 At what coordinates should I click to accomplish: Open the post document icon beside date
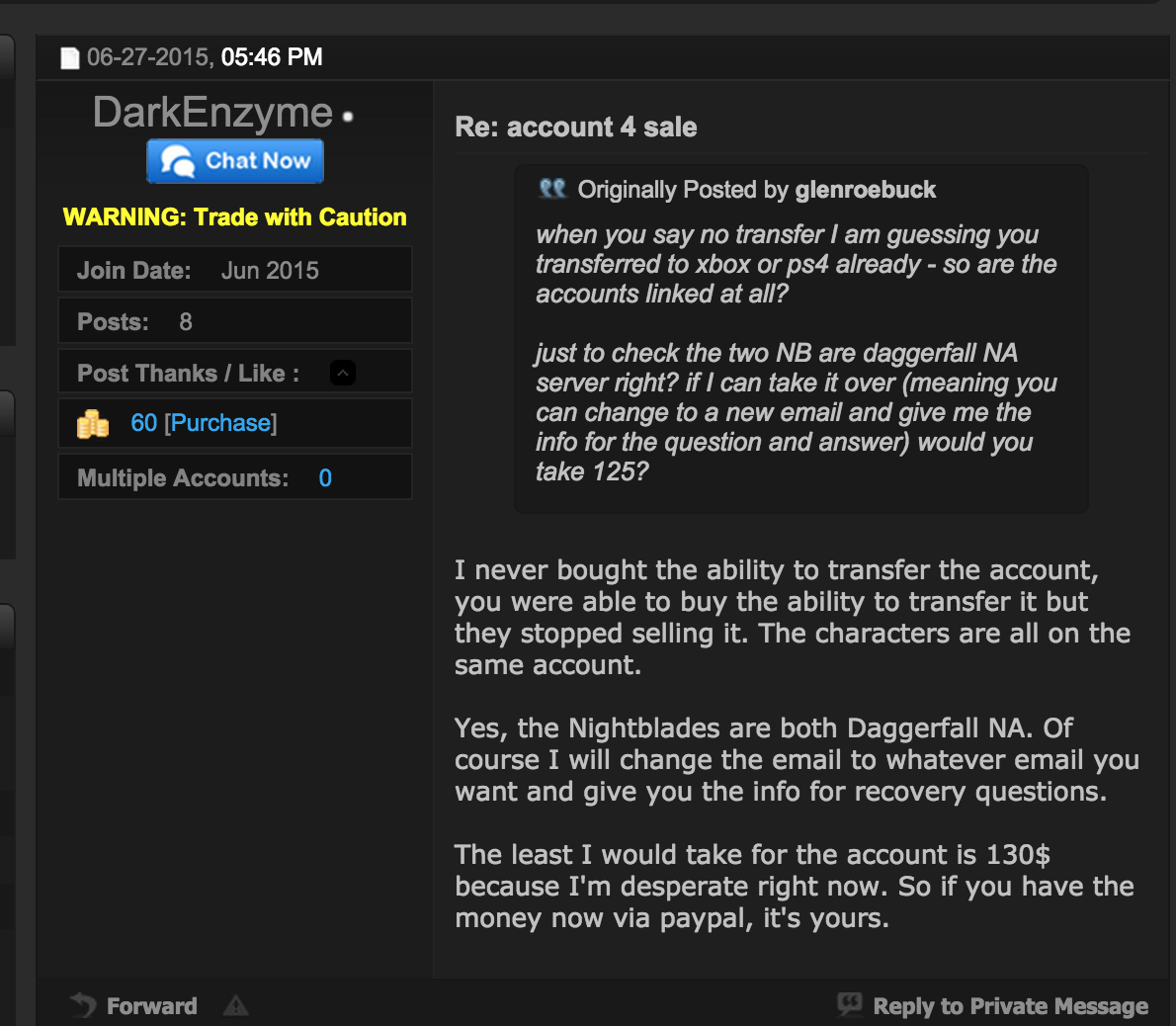click(70, 57)
